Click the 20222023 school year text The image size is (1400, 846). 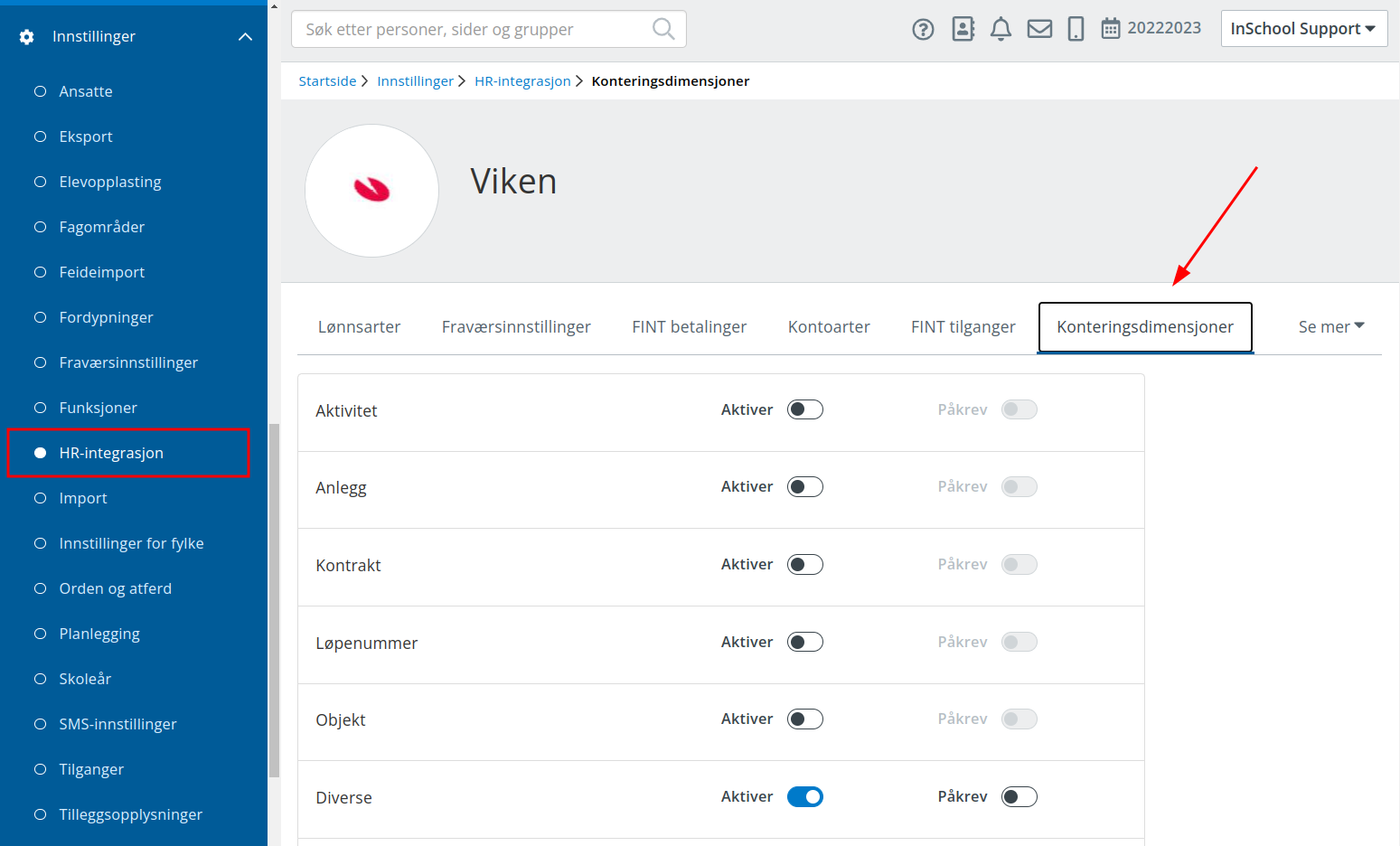(x=1164, y=28)
